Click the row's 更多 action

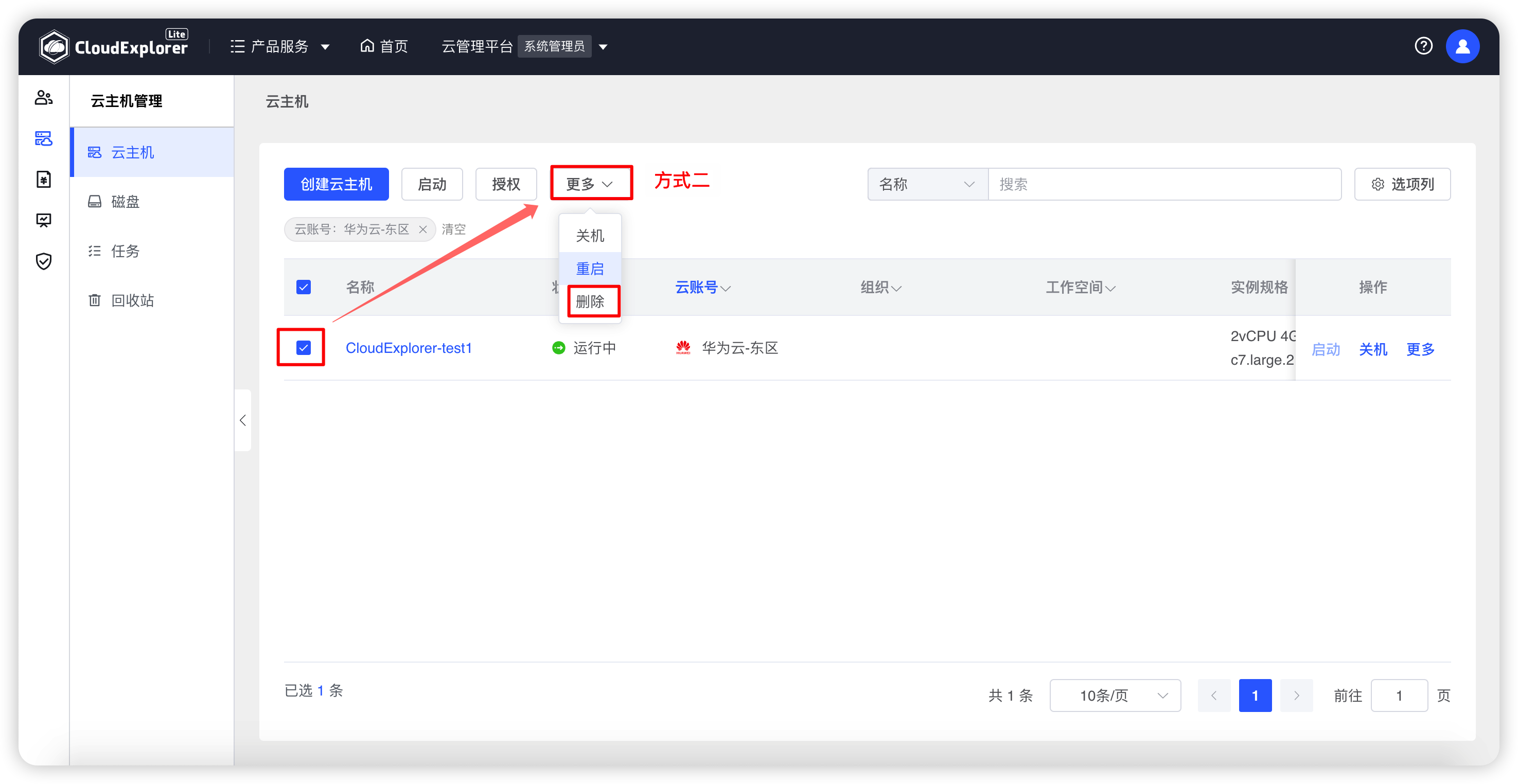click(x=1420, y=349)
